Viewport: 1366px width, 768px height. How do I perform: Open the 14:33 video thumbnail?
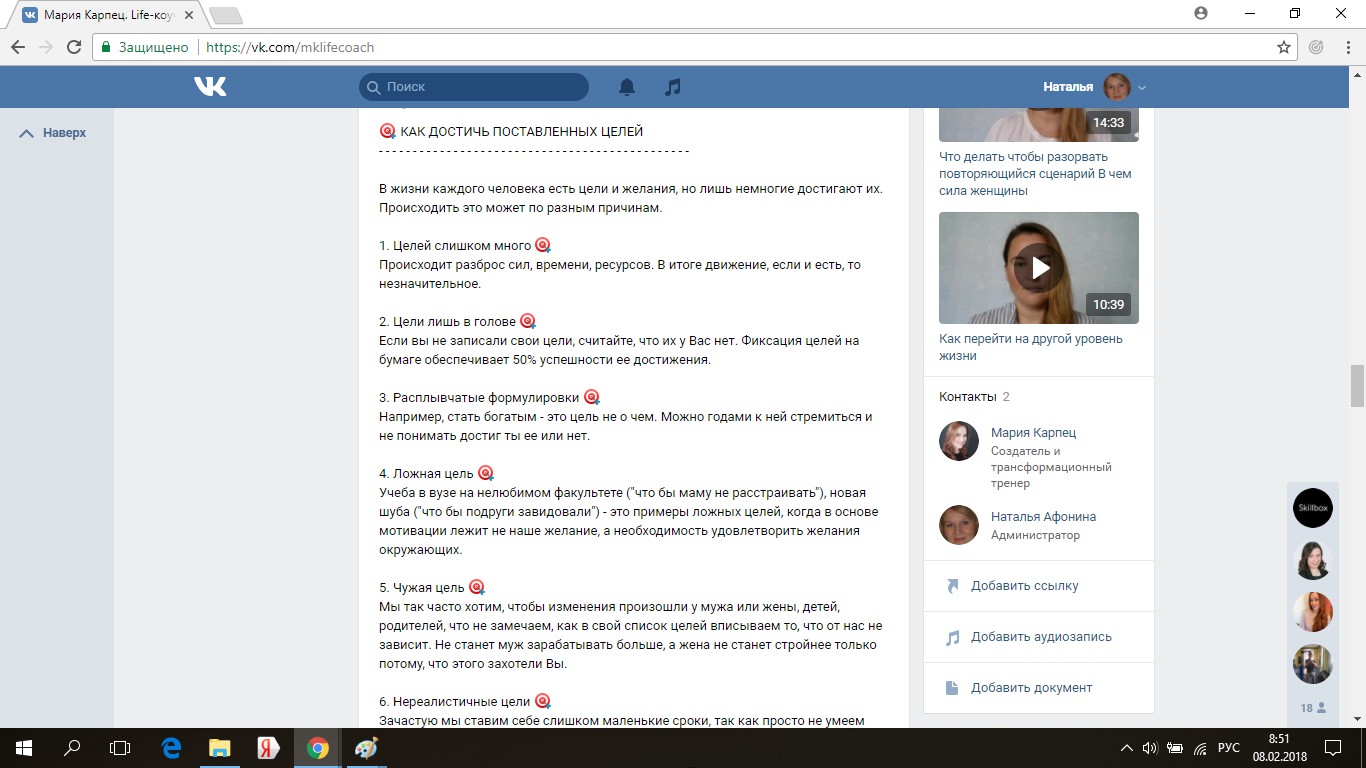1039,125
